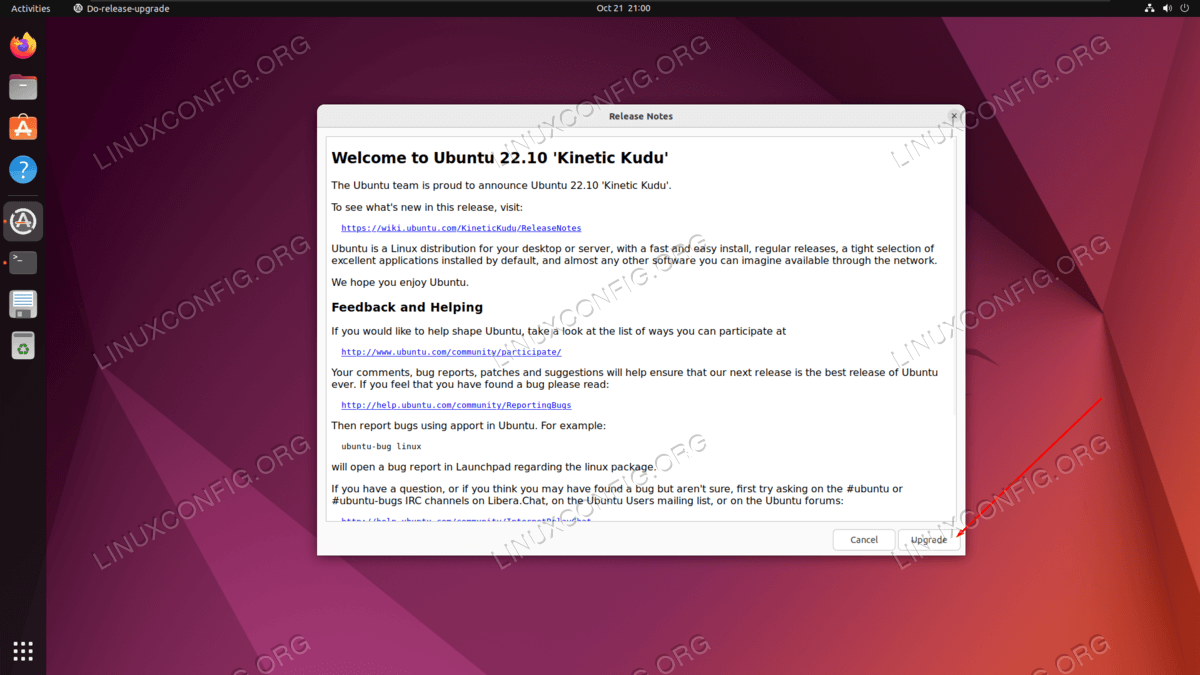Open the community/participate link
This screenshot has width=1200, height=675.
click(451, 352)
